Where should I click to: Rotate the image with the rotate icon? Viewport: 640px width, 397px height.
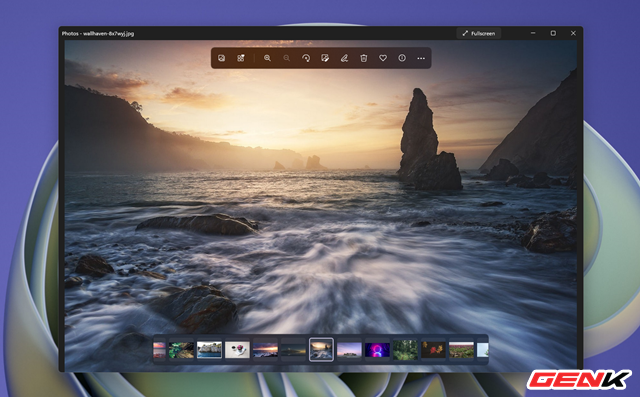click(x=306, y=58)
